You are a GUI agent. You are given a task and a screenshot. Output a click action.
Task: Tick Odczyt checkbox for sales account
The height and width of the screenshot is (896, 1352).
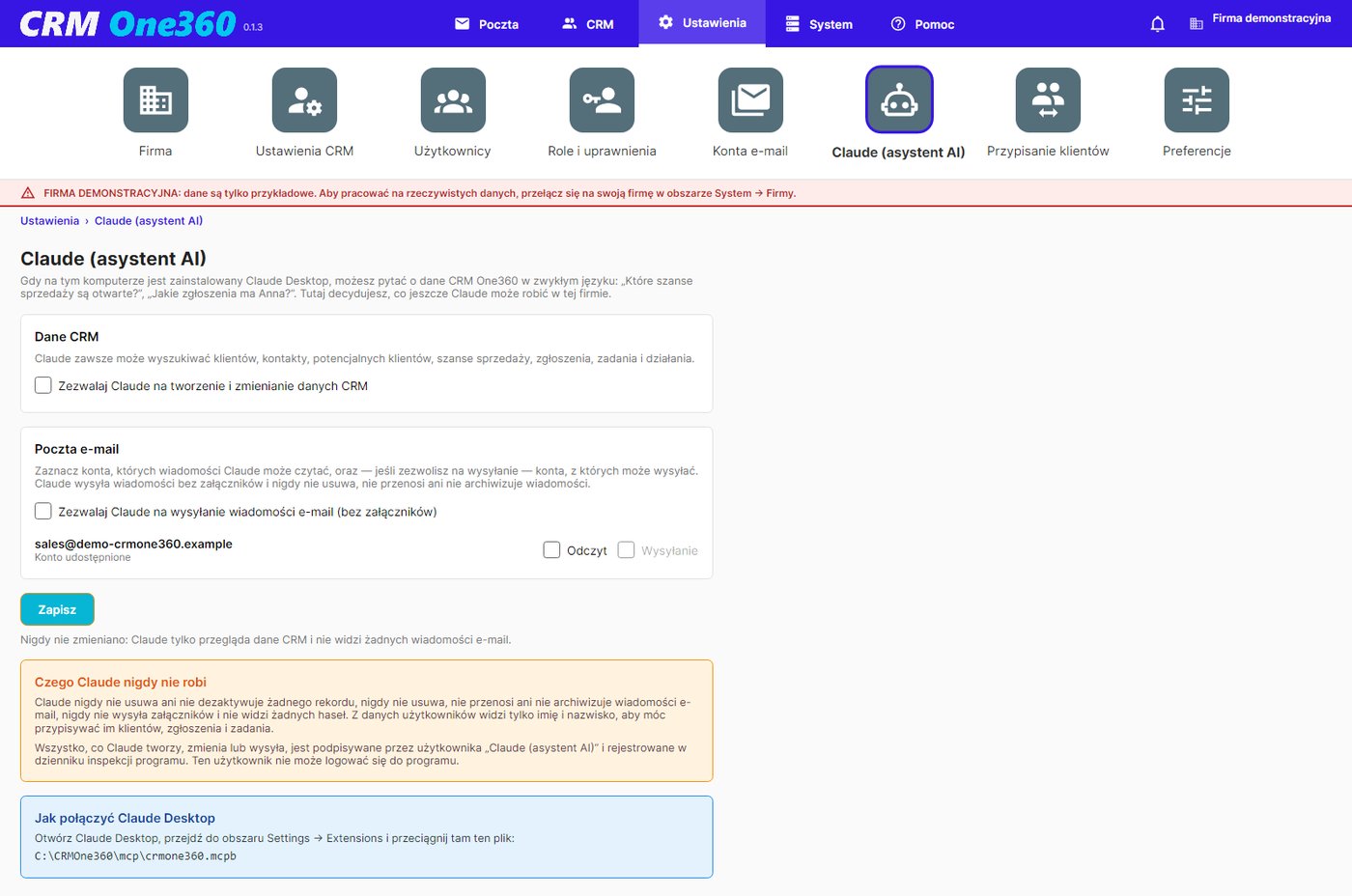tap(551, 549)
